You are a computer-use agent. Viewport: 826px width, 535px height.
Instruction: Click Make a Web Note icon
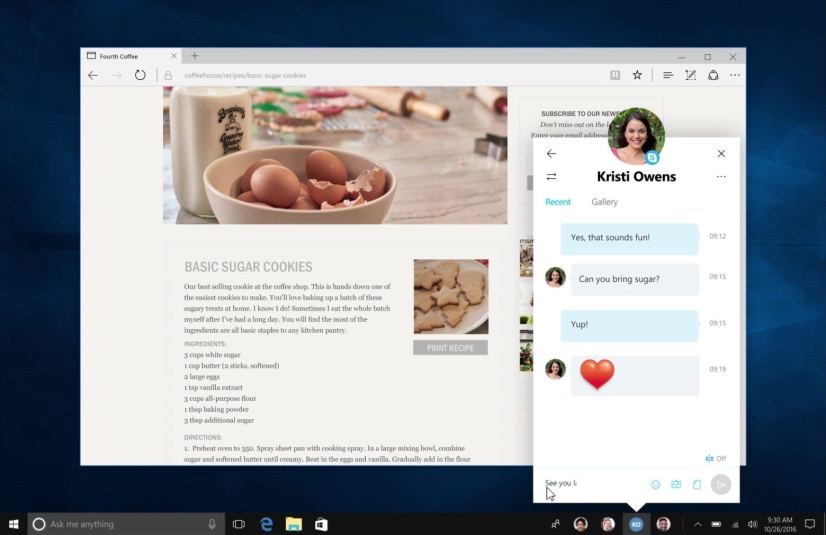691,75
